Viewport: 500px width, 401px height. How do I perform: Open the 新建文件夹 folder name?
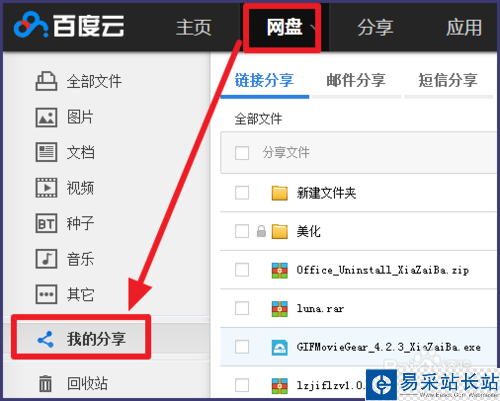pyautogui.click(x=326, y=193)
